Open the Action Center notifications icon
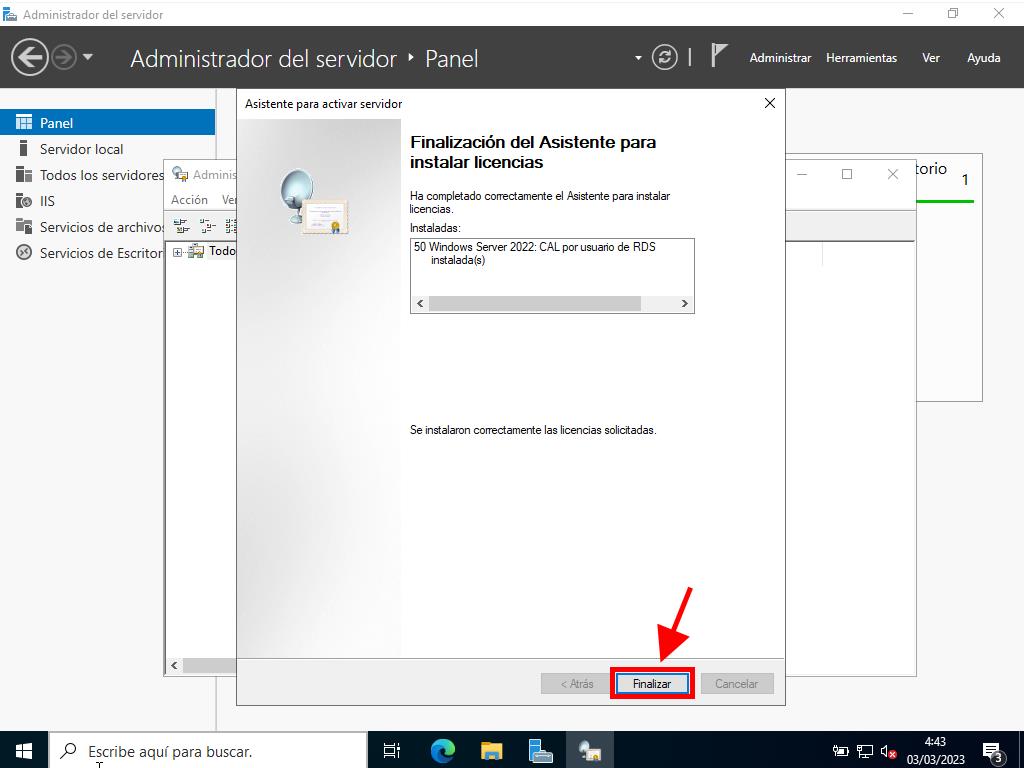The height and width of the screenshot is (768, 1024). [993, 751]
